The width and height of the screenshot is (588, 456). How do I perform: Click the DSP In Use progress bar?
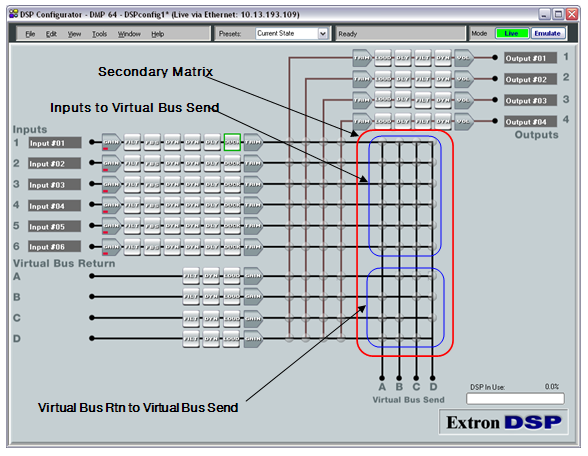515,398
